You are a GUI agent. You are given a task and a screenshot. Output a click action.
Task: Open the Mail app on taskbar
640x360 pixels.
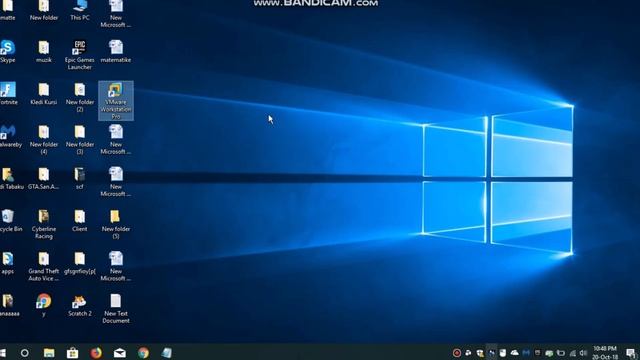(120, 353)
